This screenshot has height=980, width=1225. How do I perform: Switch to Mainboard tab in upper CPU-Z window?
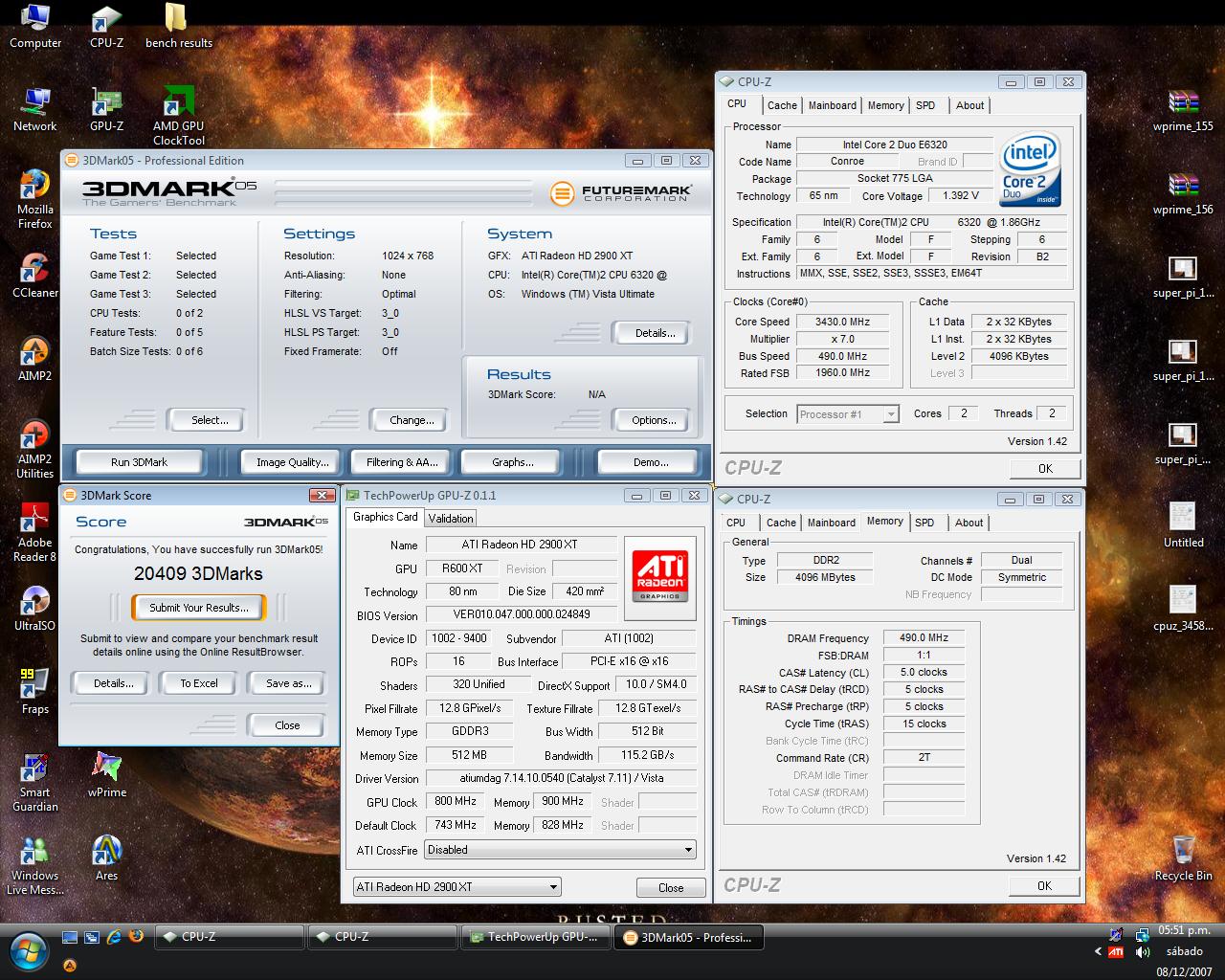[832, 105]
